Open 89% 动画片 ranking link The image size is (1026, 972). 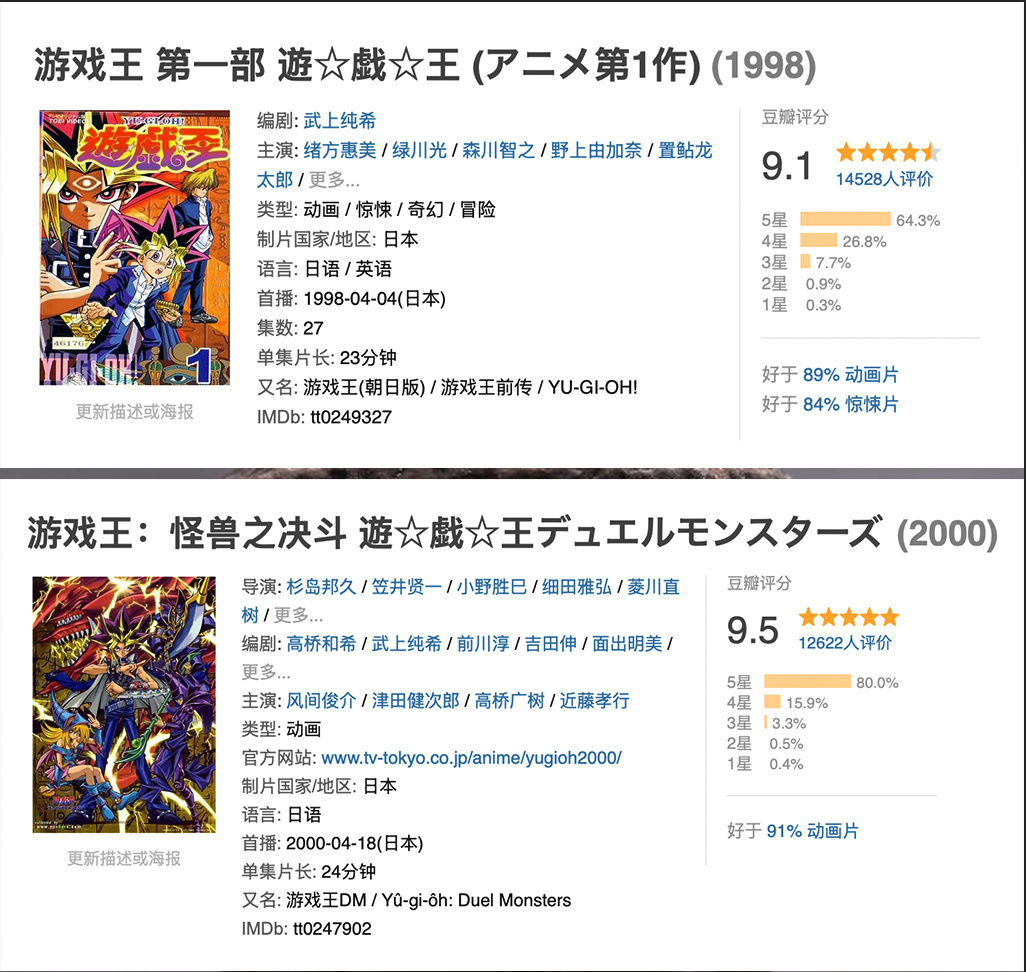[850, 375]
